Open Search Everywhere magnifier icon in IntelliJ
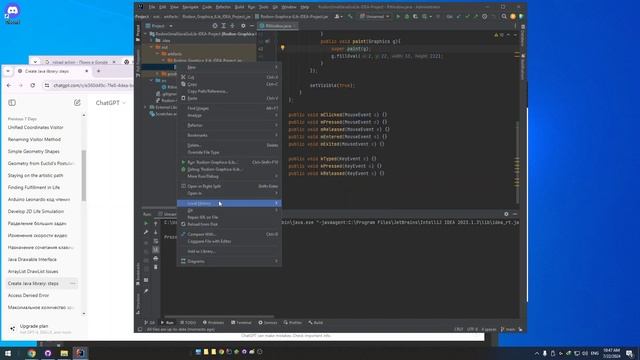 point(504,17)
